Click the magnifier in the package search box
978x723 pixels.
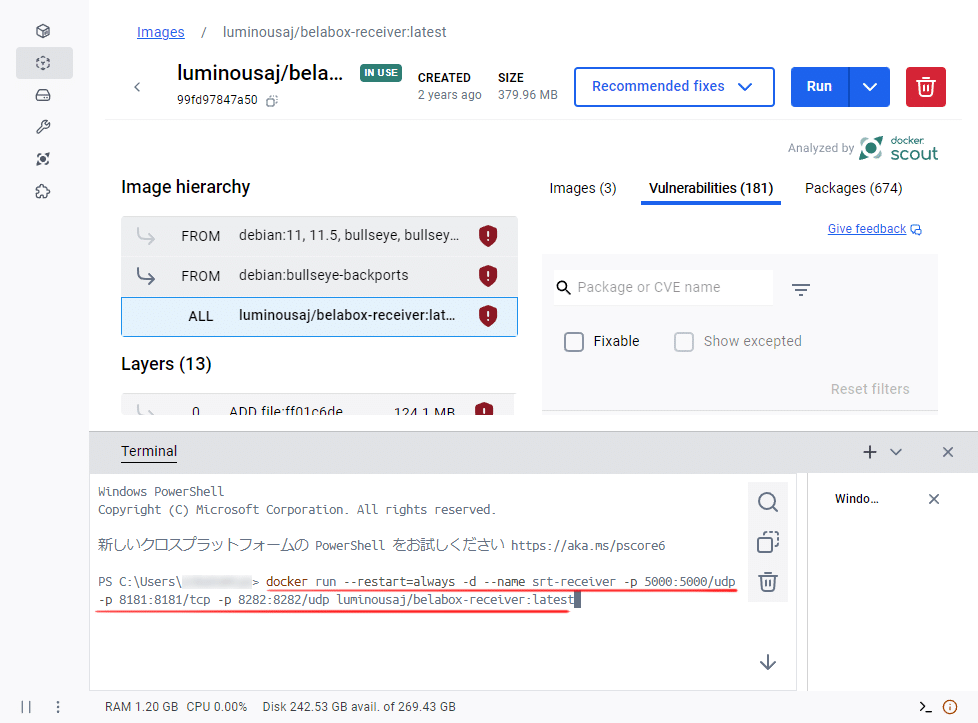pyautogui.click(x=563, y=288)
